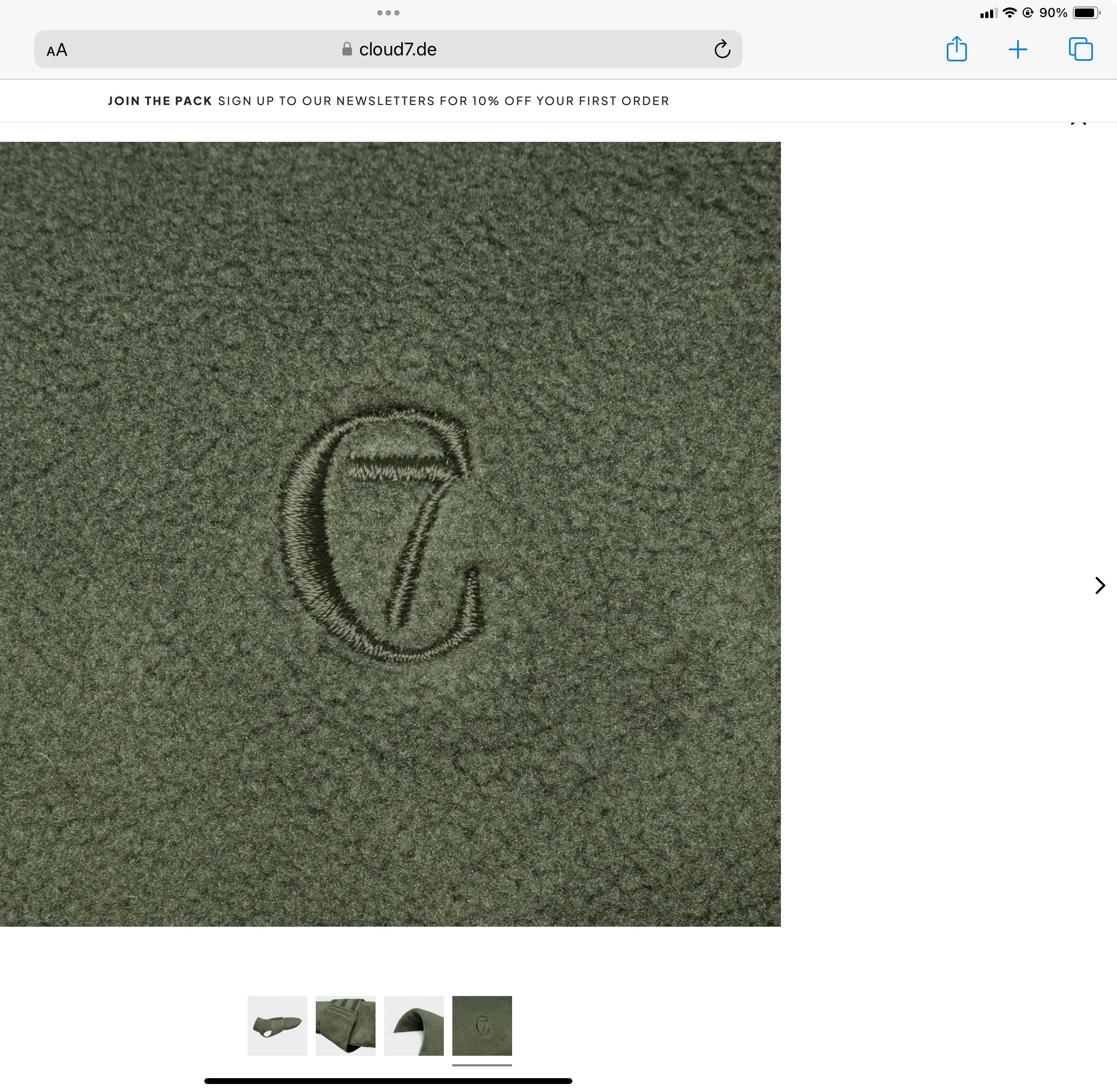
Task: Reload the cloud7.de page
Action: pyautogui.click(x=722, y=50)
